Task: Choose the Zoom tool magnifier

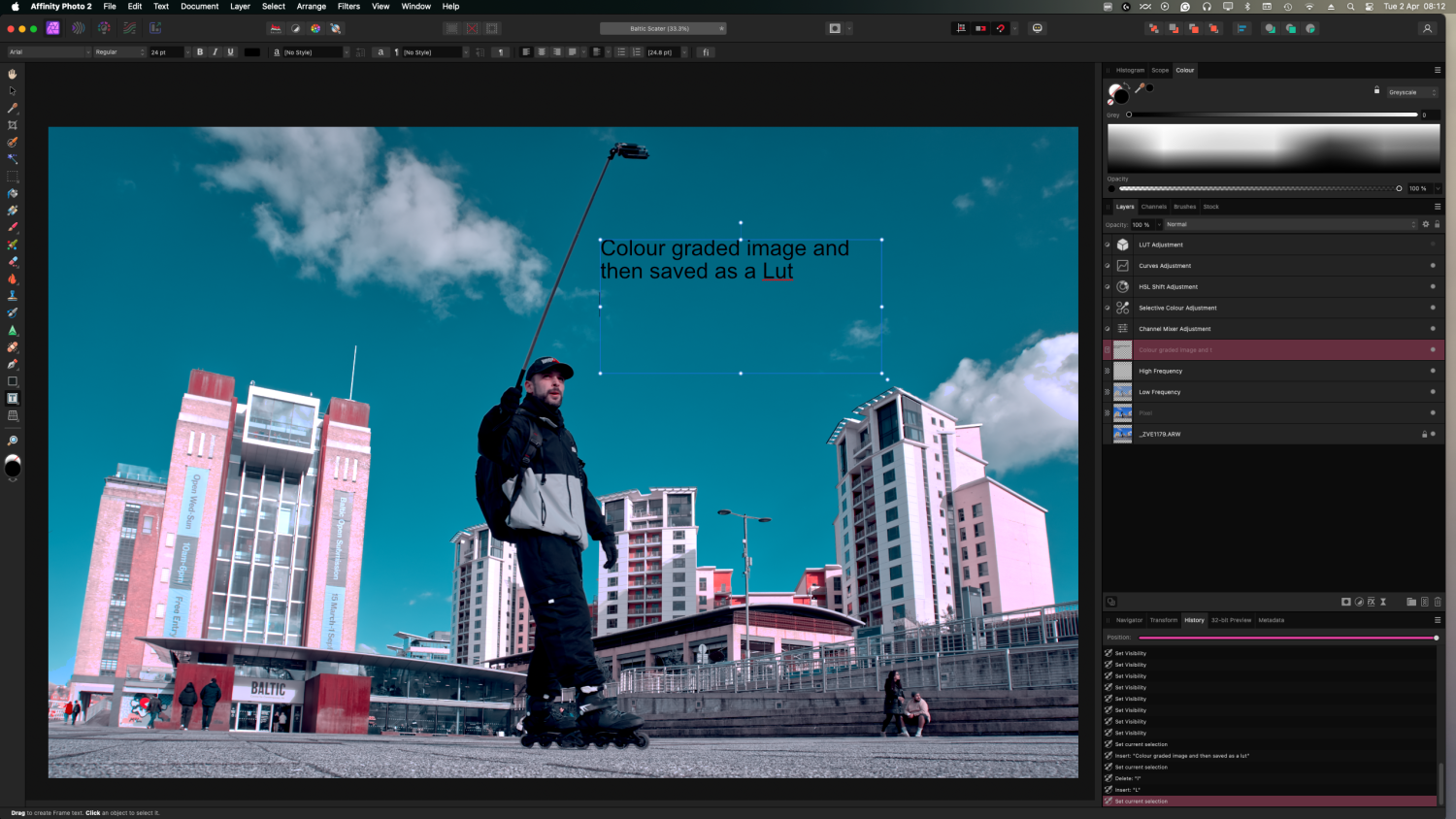Action: click(13, 441)
